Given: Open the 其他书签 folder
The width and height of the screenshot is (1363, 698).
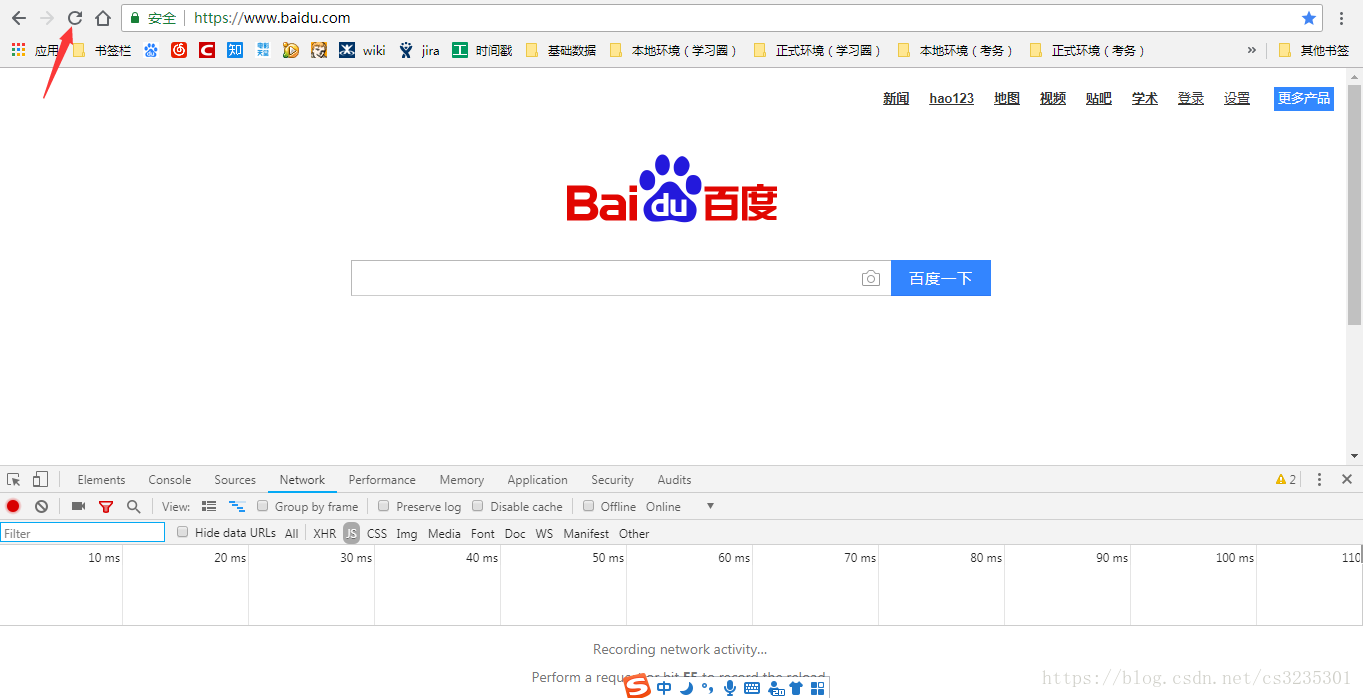Looking at the screenshot, I should (x=1314, y=50).
